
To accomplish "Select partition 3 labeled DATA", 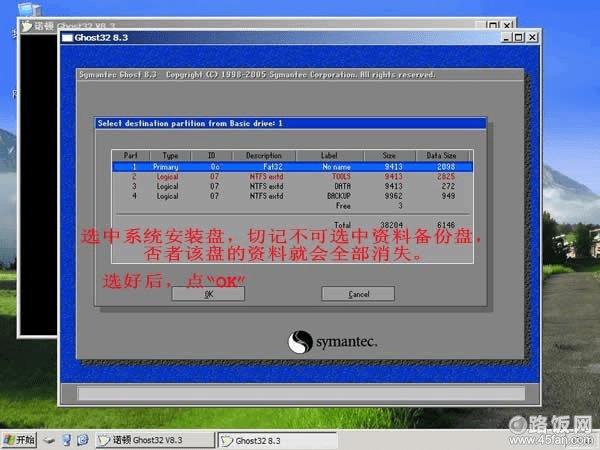I will (292, 186).
